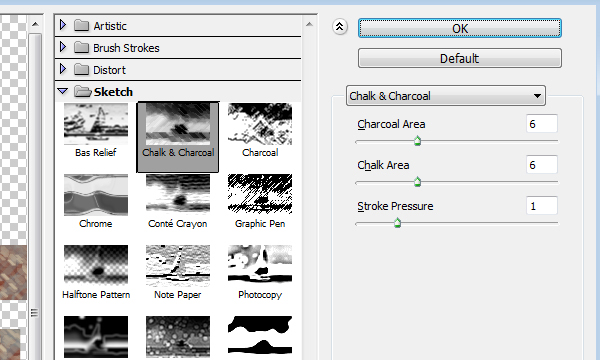Image resolution: width=600 pixels, height=360 pixels.
Task: Click the Chalk Area value field
Action: click(541, 165)
